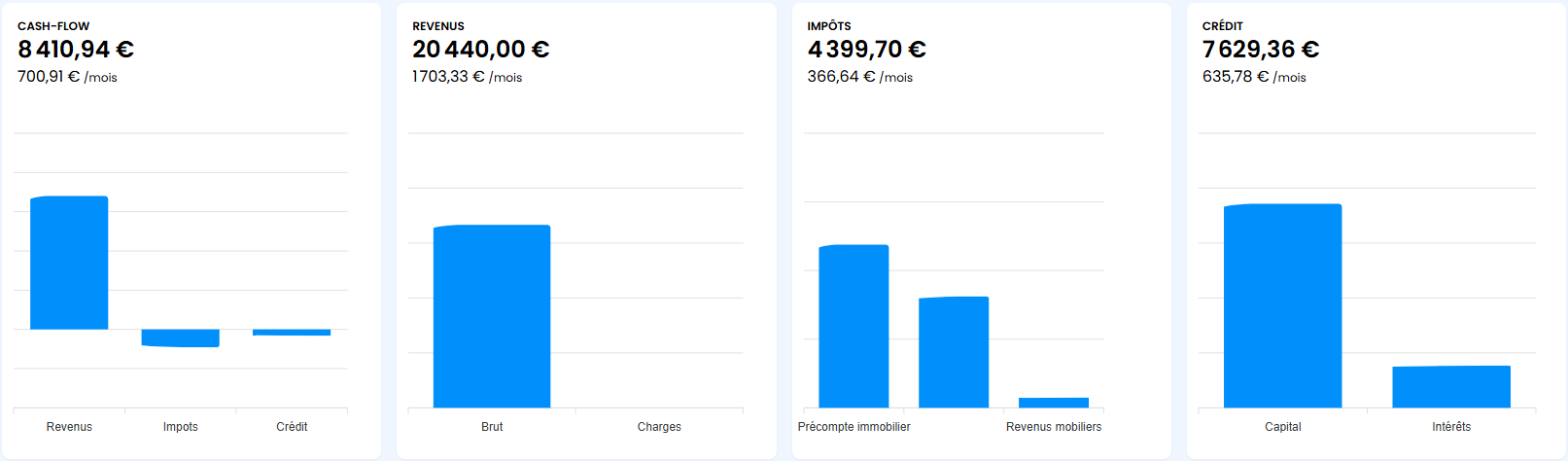The width and height of the screenshot is (1568, 461).
Task: Click the Intérêts bar in Crédit chart
Action: (x=1451, y=386)
